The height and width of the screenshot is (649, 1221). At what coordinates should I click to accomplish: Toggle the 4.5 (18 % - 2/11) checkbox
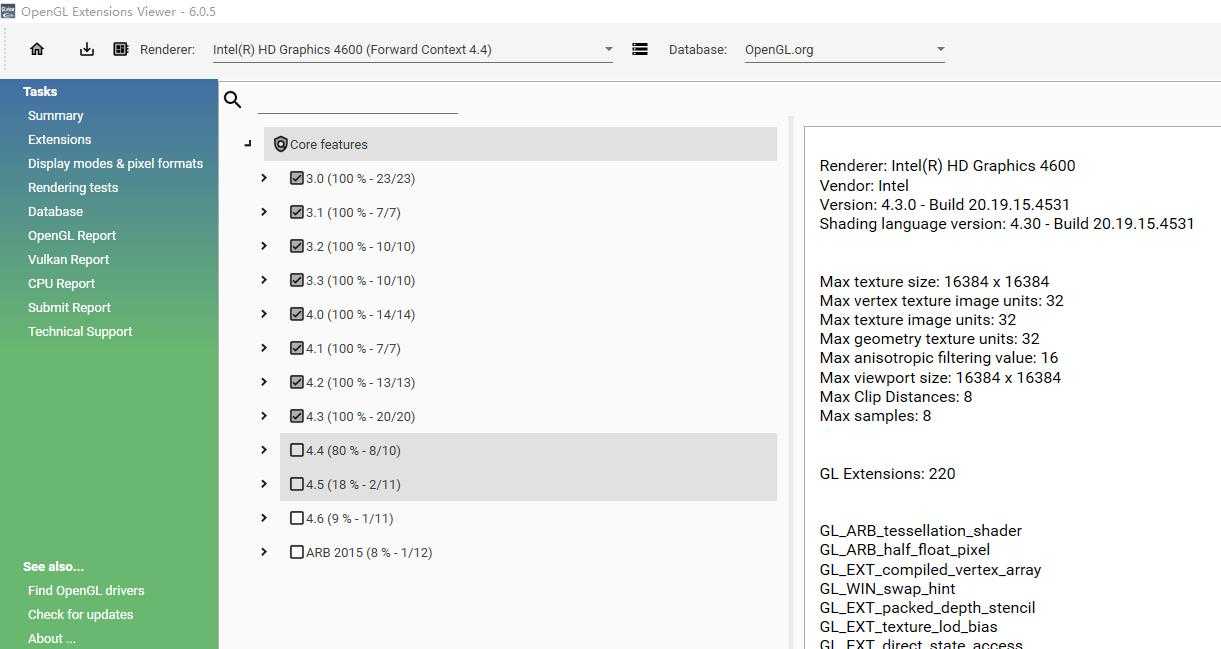tap(297, 484)
